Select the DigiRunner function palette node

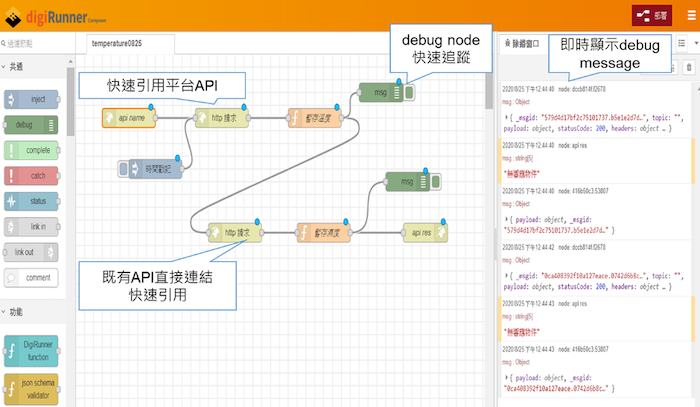31,351
